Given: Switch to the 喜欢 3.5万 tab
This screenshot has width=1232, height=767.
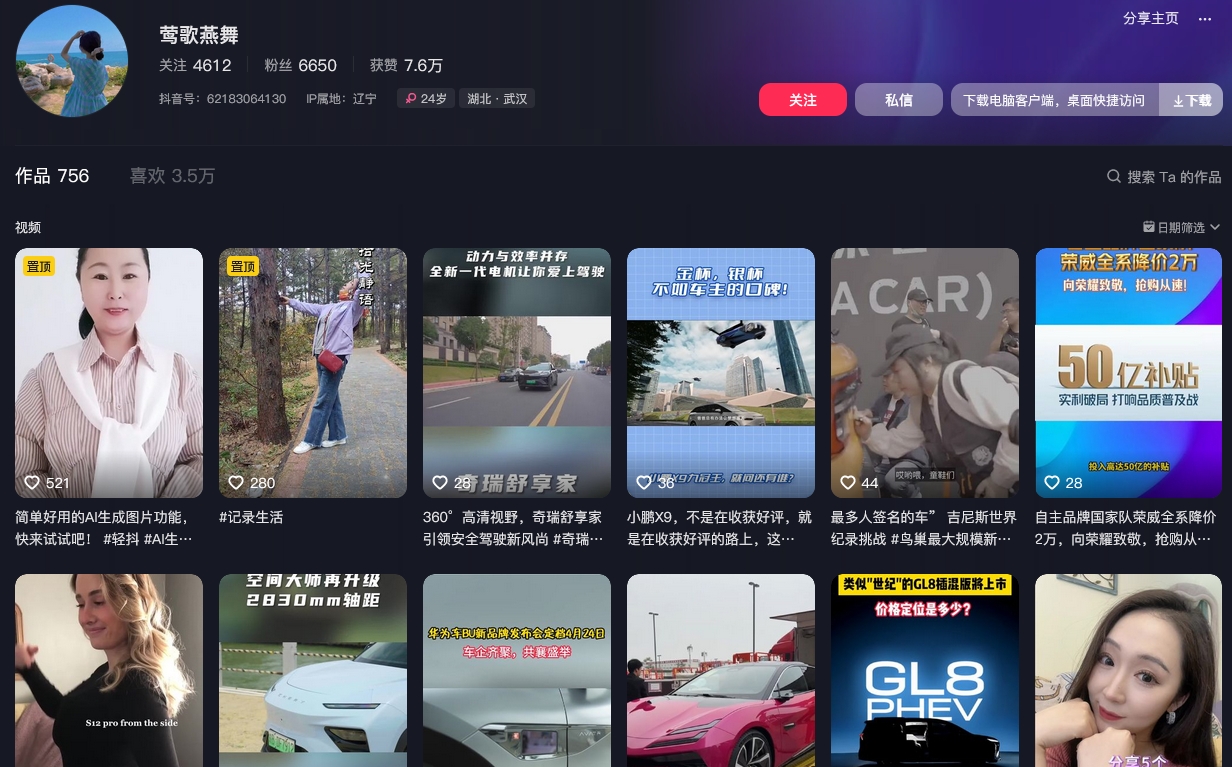Looking at the screenshot, I should 172,176.
